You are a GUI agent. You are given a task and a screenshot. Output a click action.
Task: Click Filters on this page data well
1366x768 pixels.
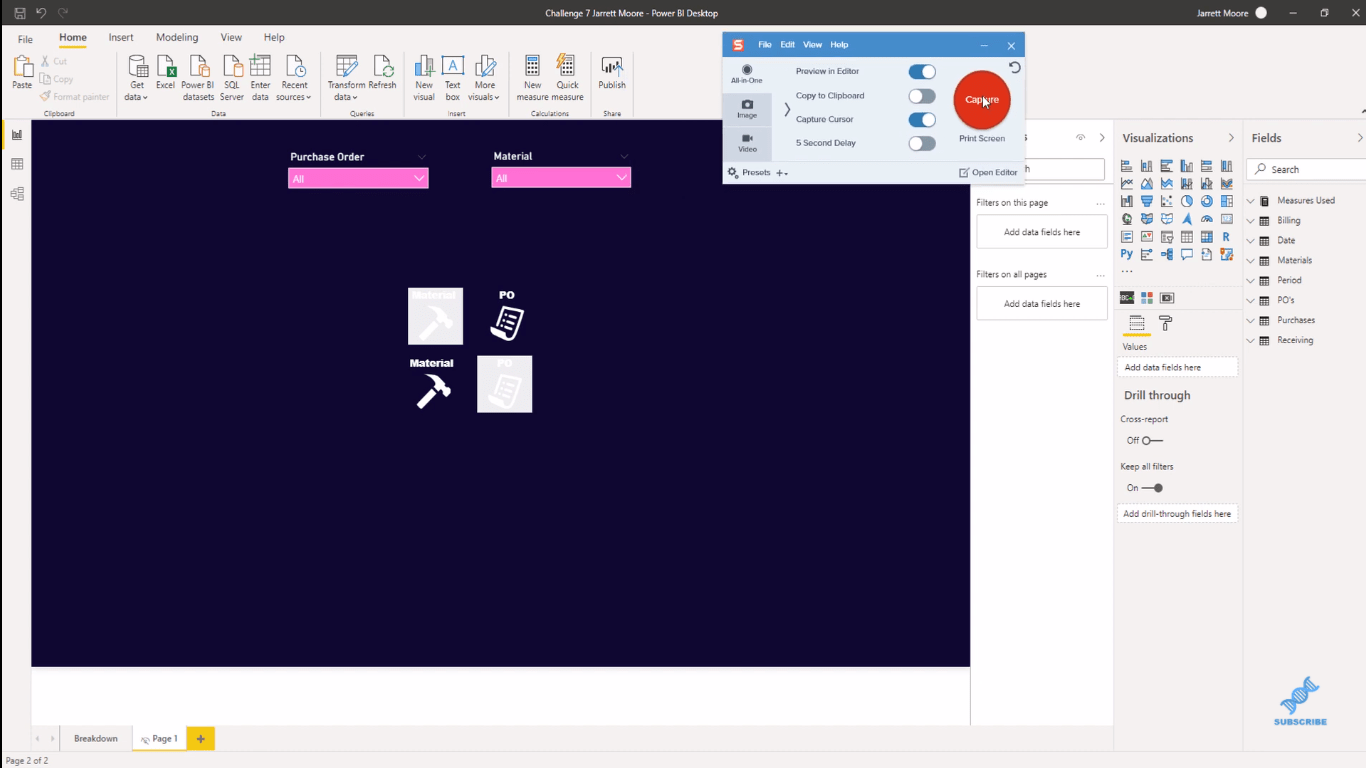[x=1042, y=232]
